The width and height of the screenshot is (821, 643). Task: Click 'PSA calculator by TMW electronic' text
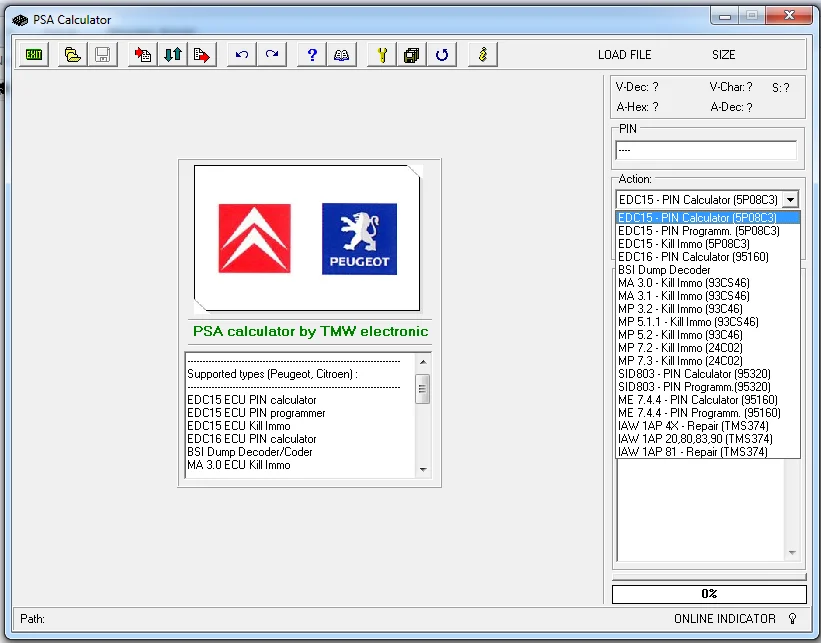pyautogui.click(x=310, y=331)
